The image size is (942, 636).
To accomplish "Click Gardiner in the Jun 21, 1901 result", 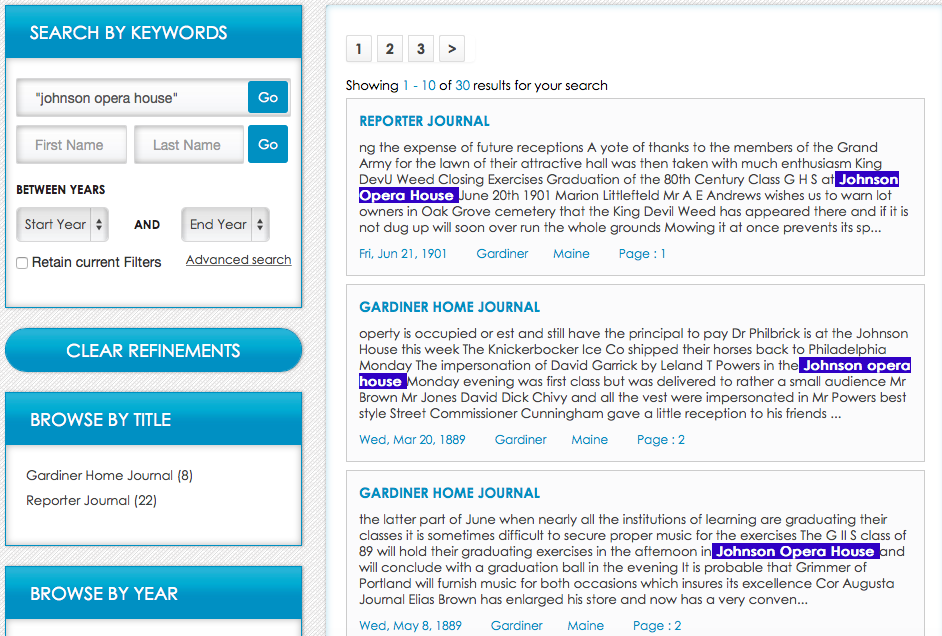I will tap(502, 253).
